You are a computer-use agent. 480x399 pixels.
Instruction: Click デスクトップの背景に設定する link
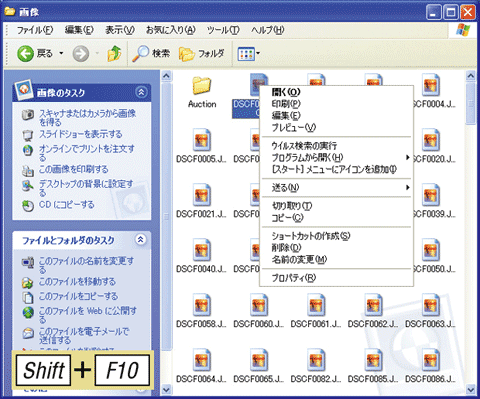86,188
